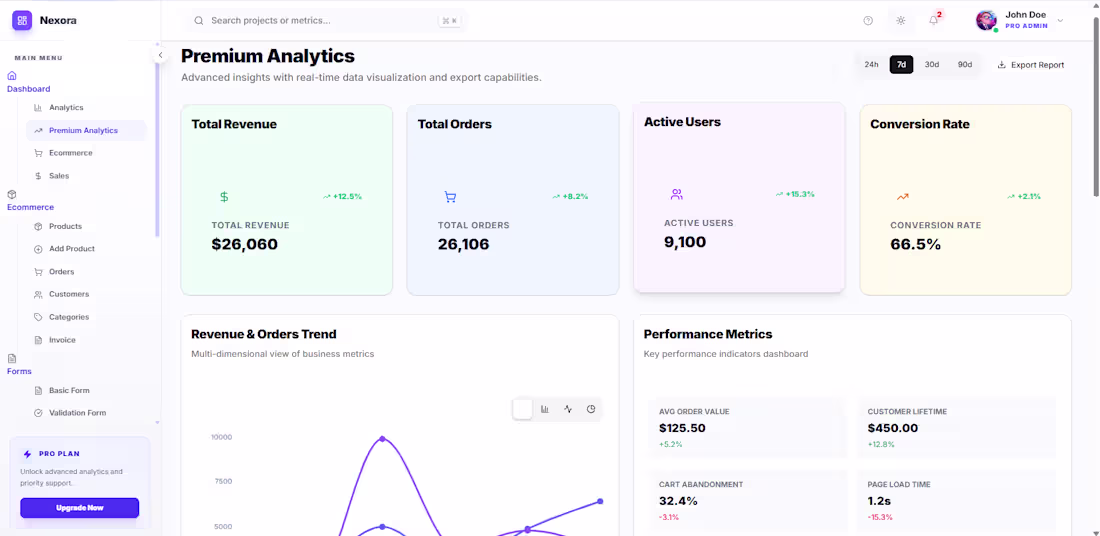This screenshot has width=1100, height=536.
Task: Collapse the sidebar with the chevron button
Action: (x=160, y=55)
